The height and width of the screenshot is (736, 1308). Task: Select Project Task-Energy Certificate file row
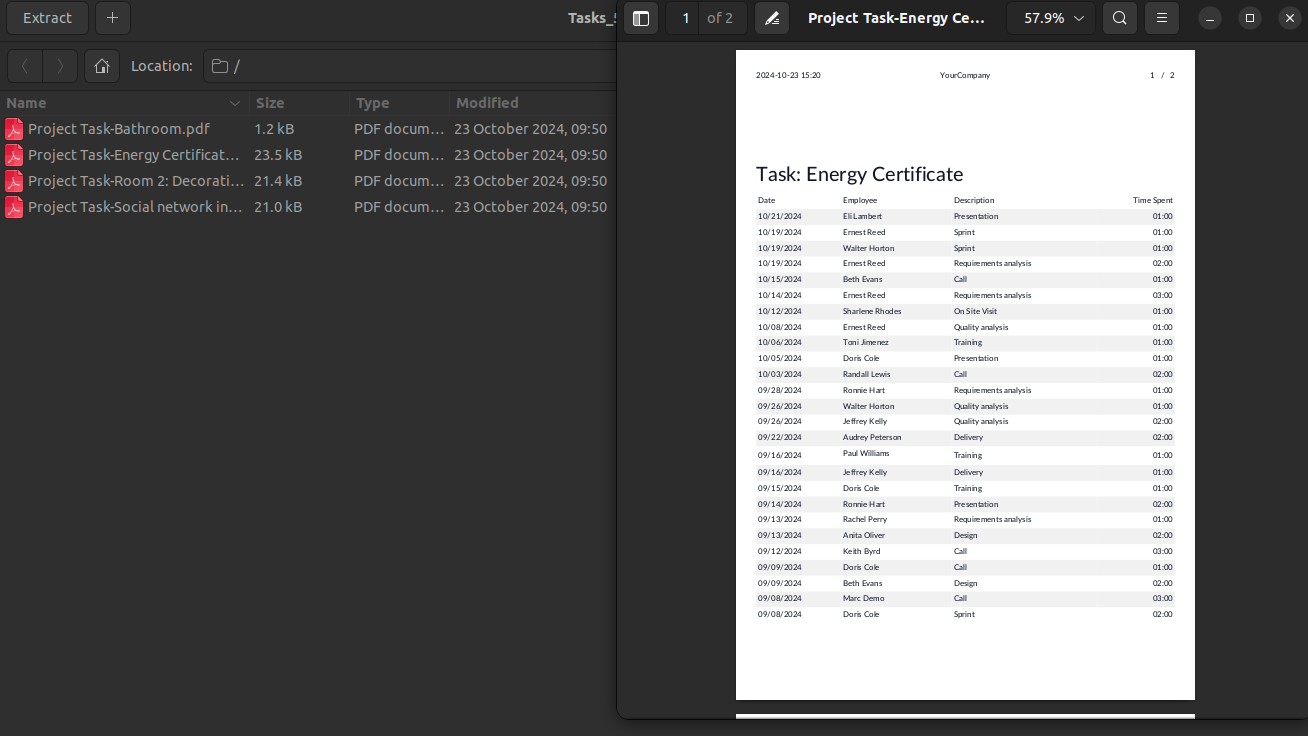[307, 155]
